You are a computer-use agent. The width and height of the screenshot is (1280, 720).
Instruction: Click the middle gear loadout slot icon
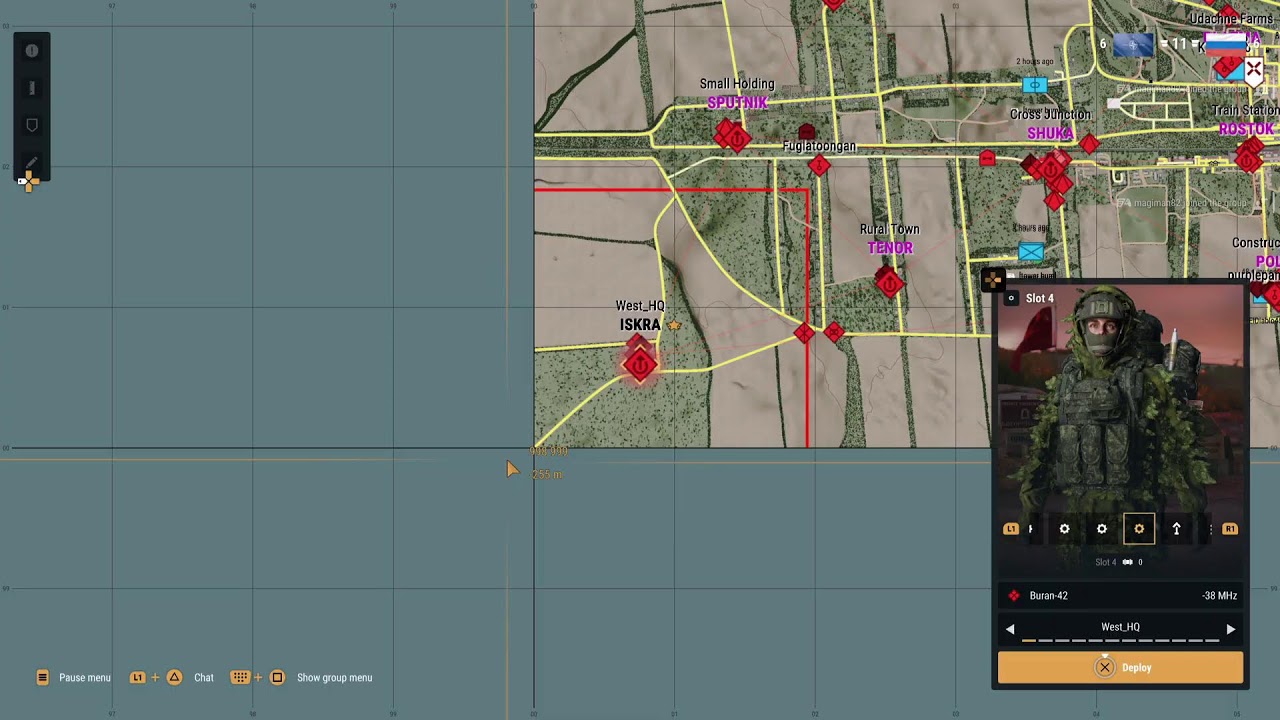pos(1102,529)
